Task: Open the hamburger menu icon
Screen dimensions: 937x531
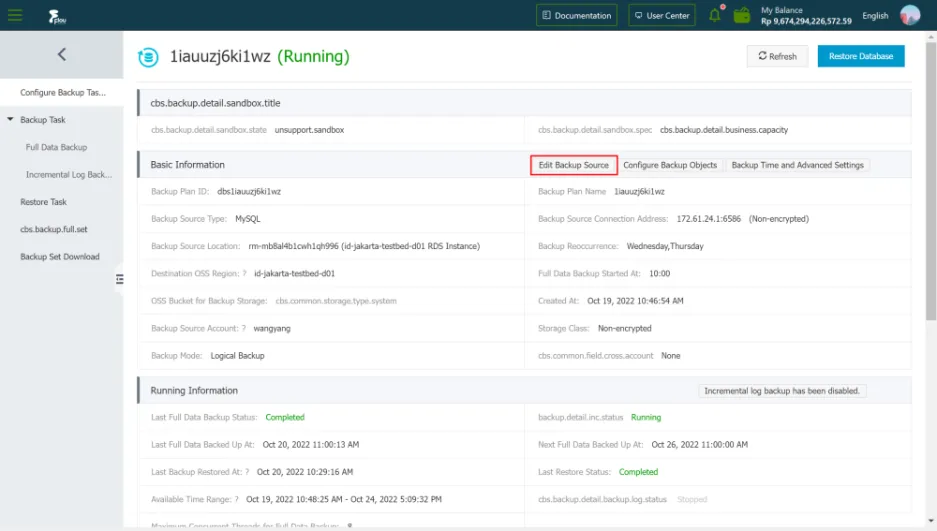Action: [15, 15]
